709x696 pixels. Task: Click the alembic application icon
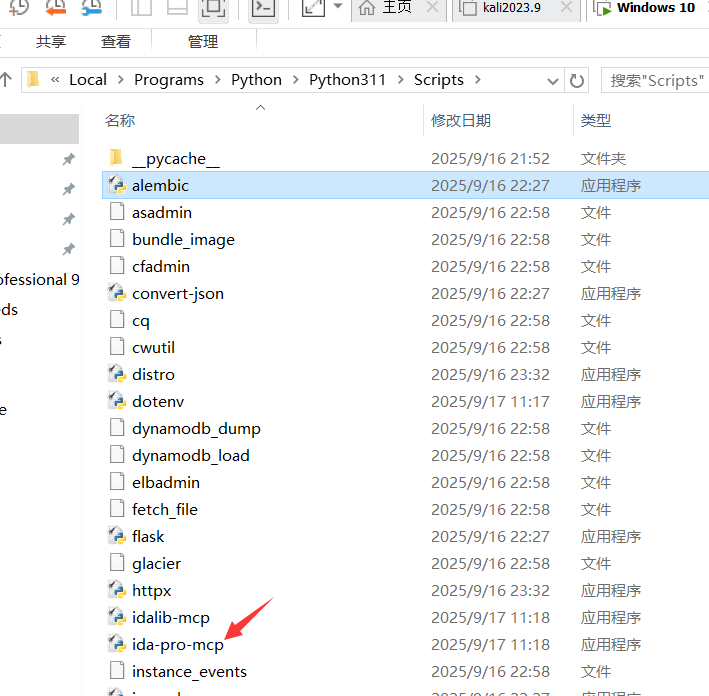coord(117,185)
